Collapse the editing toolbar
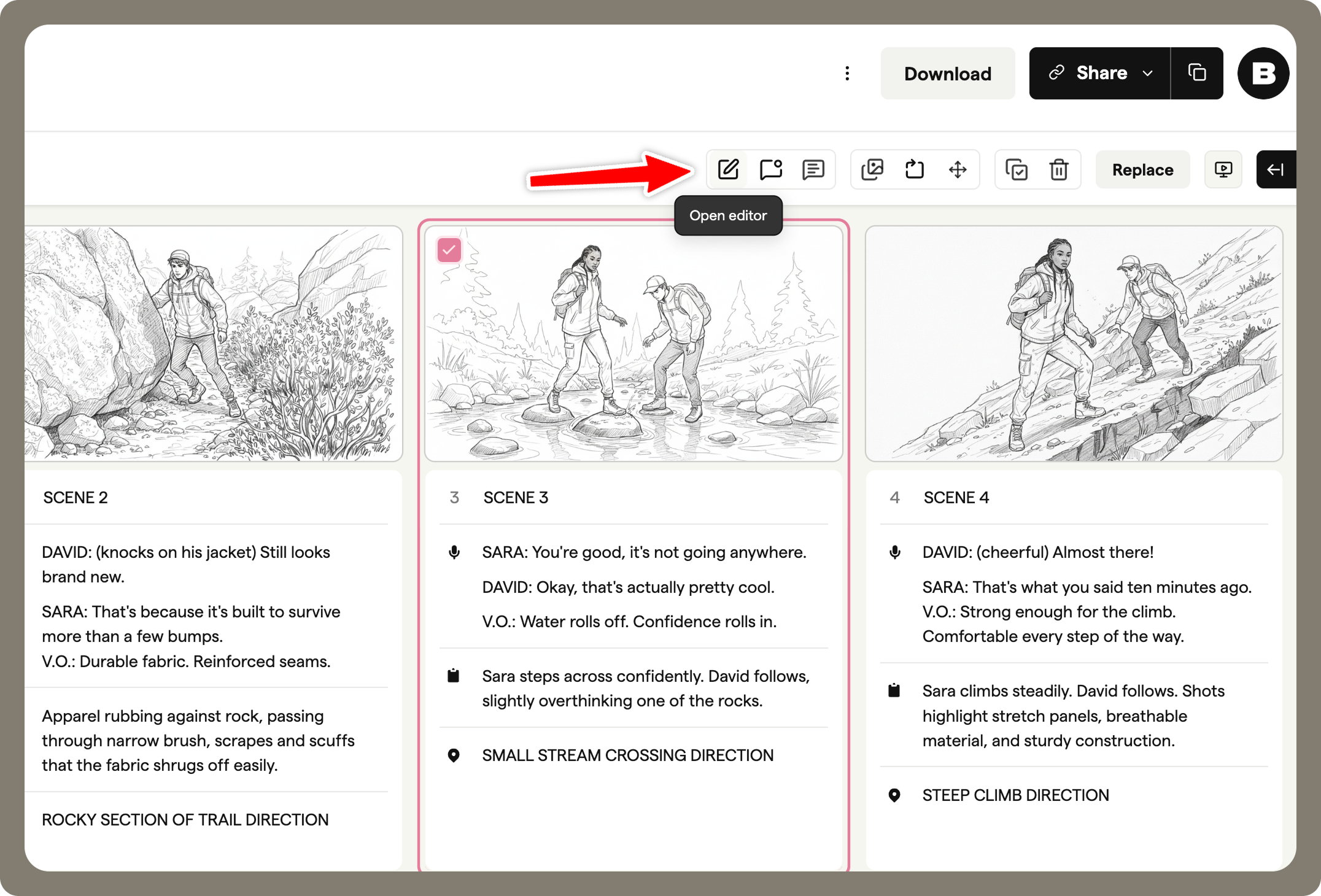1321x896 pixels. click(1276, 169)
